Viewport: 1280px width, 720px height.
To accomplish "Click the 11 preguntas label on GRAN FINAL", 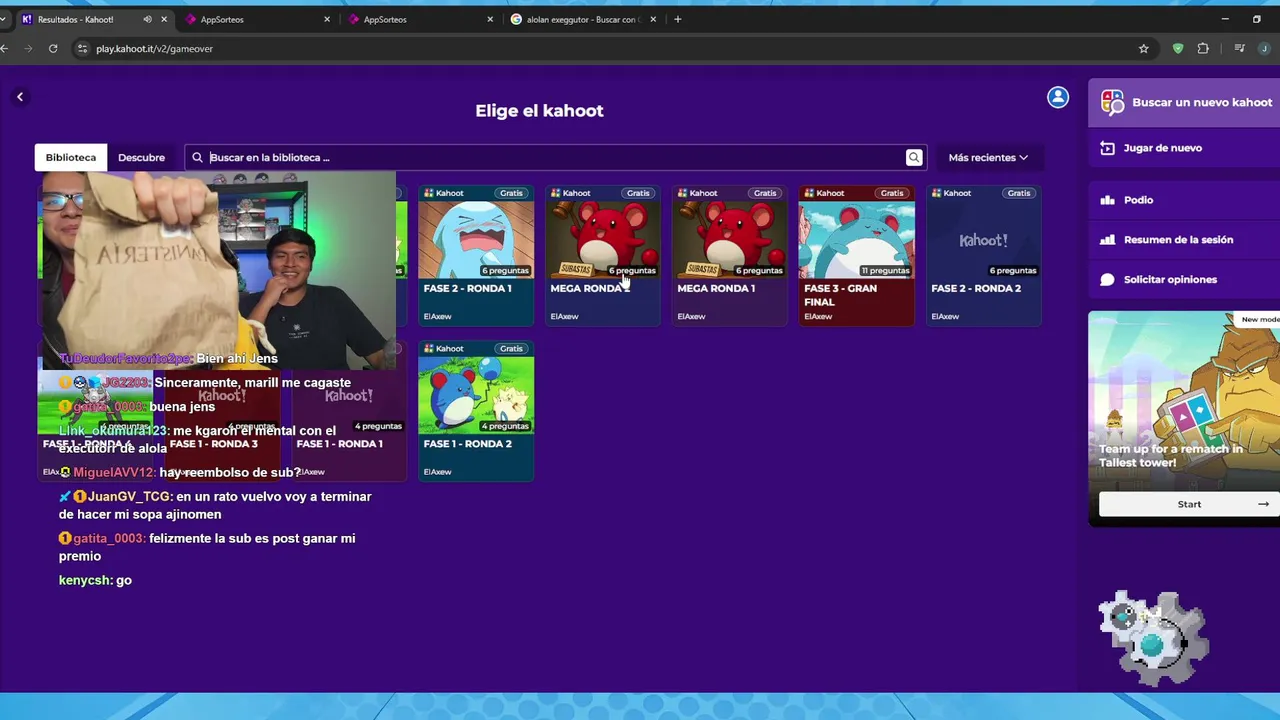I will [x=885, y=270].
